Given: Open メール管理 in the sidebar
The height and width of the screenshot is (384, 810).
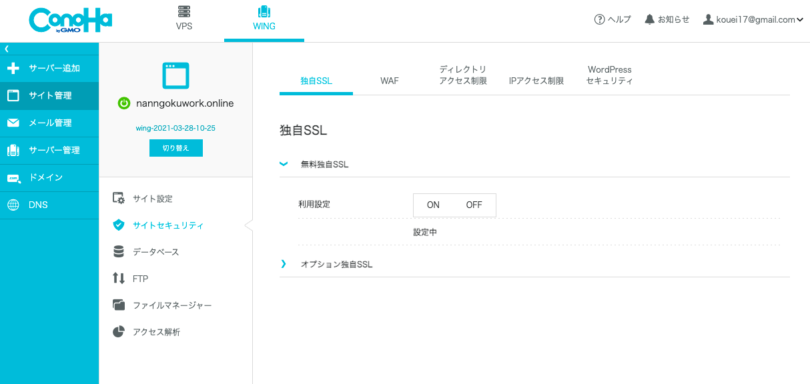Looking at the screenshot, I should 50,123.
